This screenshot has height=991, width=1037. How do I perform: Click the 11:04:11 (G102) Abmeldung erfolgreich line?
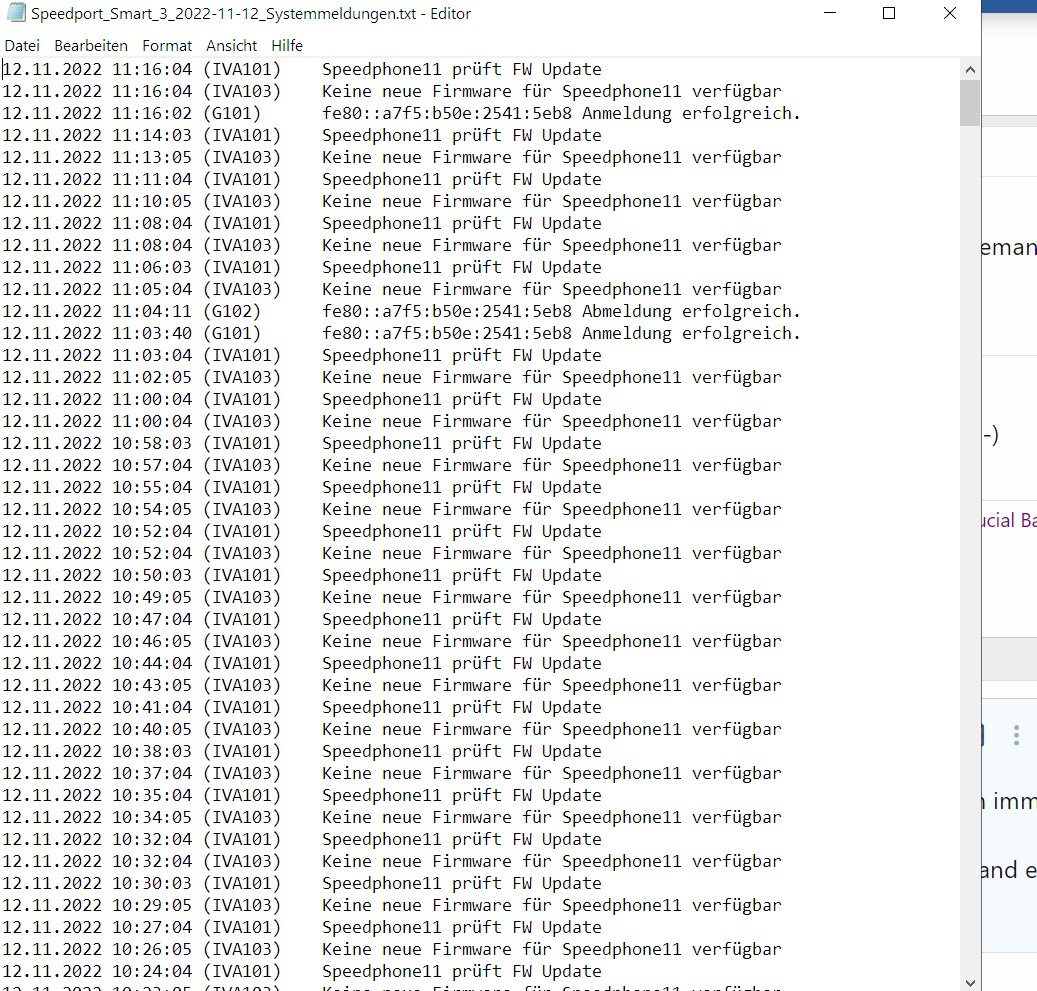click(x=401, y=311)
